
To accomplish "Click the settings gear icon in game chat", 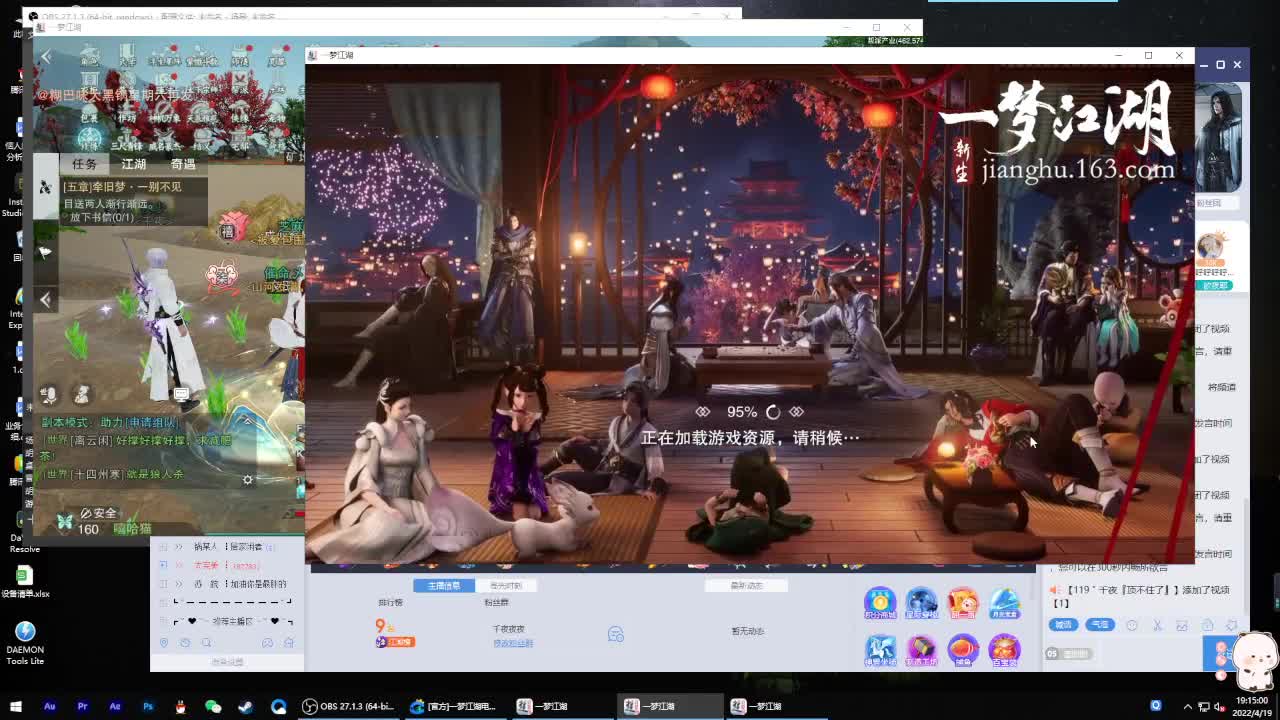I will 248,480.
